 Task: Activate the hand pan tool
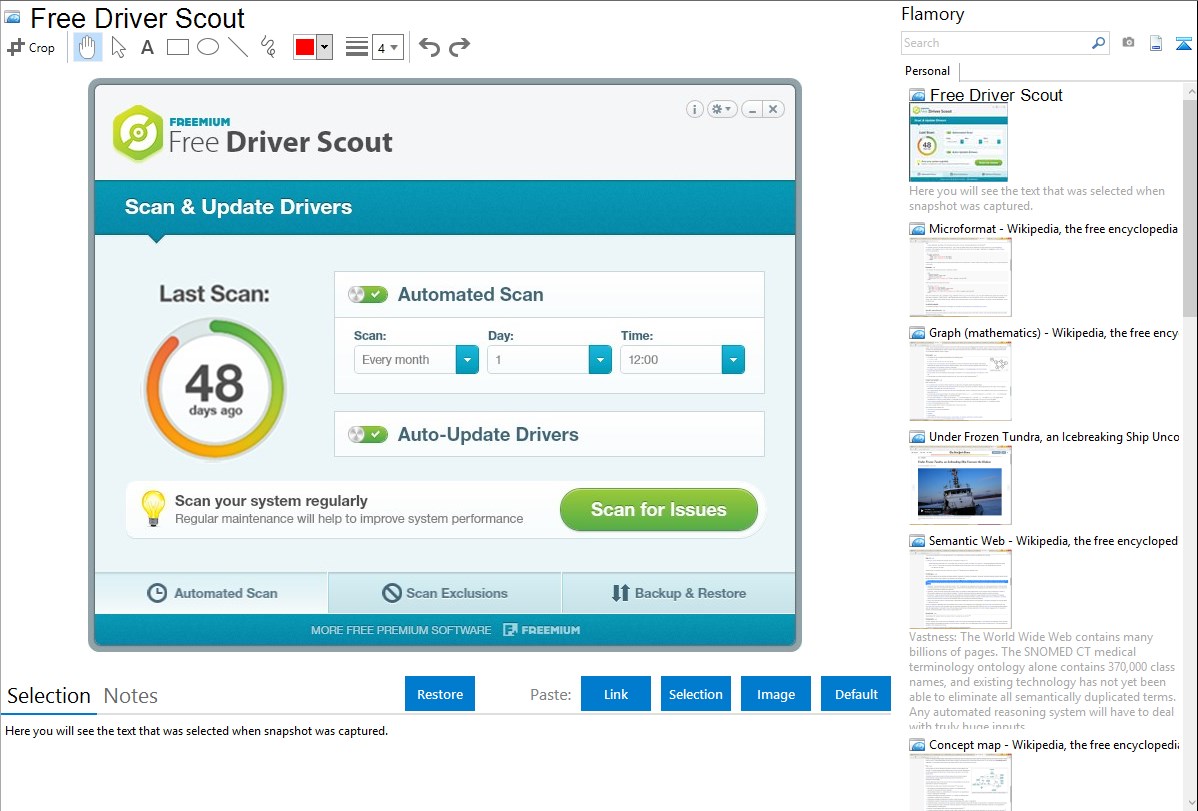pyautogui.click(x=88, y=47)
